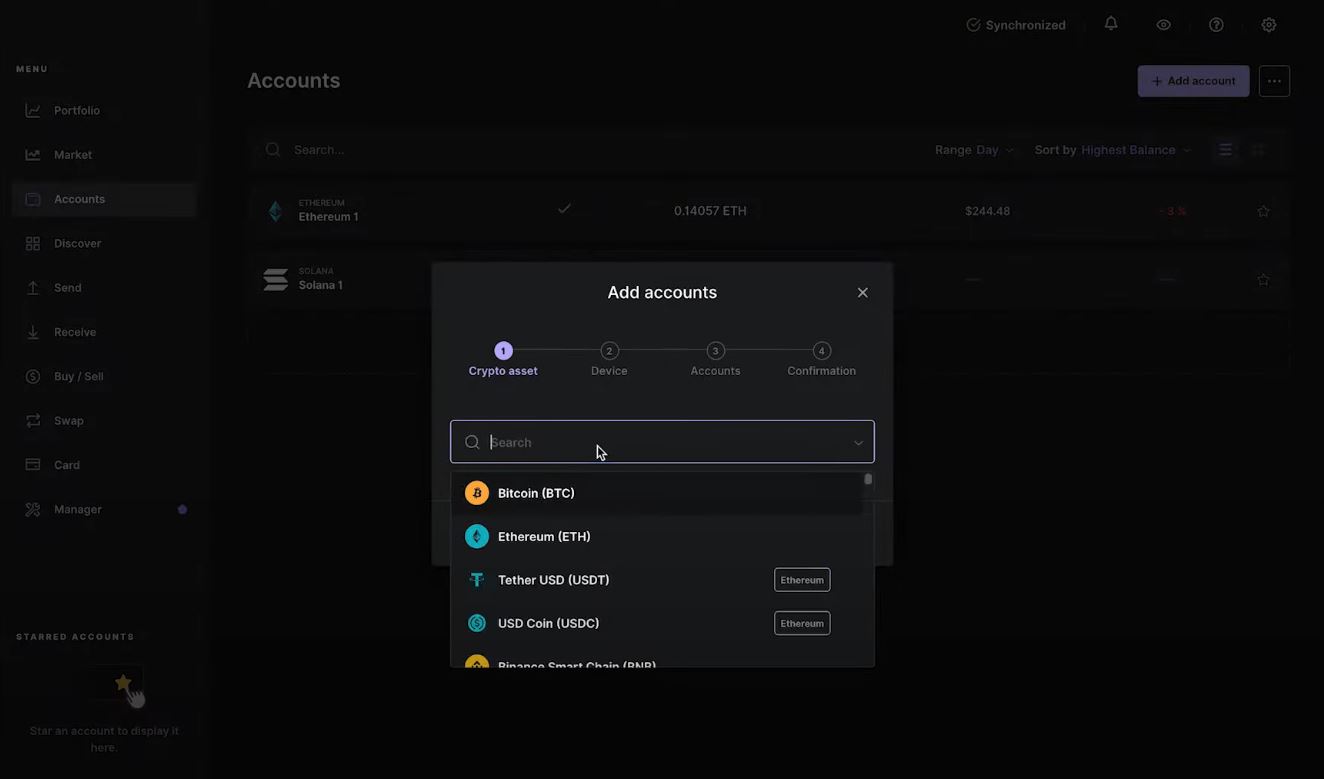The image size is (1324, 779).
Task: Click the Add account button
Action: [x=1193, y=81]
